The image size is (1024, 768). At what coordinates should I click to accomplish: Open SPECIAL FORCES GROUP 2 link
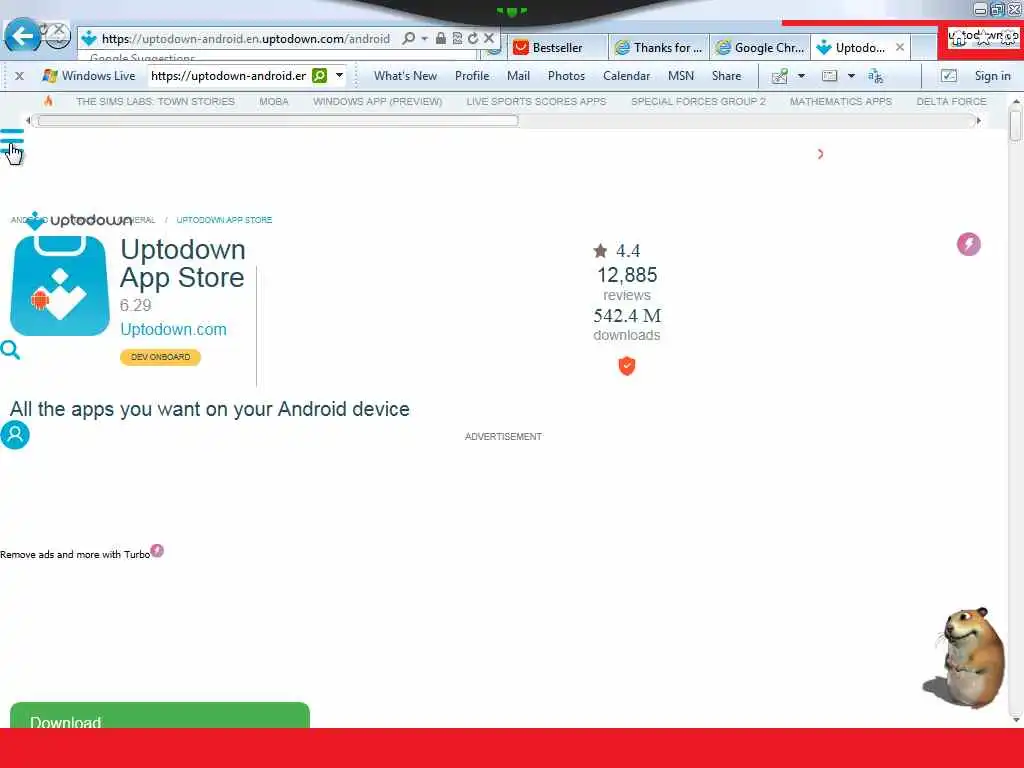pos(698,101)
